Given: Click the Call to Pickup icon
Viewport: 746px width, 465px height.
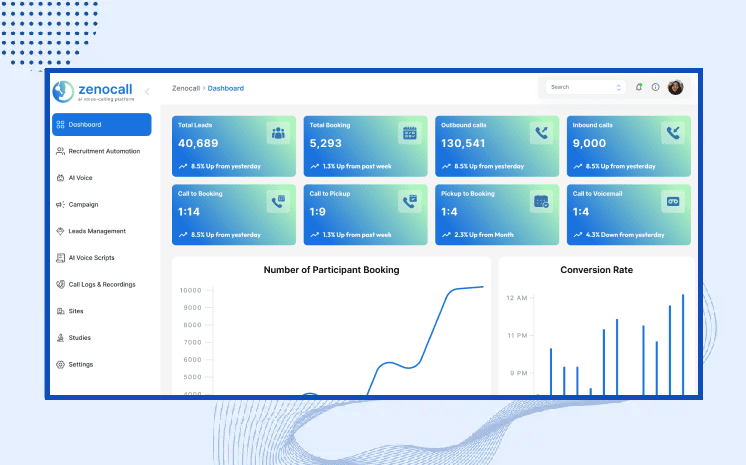Looking at the screenshot, I should (409, 201).
